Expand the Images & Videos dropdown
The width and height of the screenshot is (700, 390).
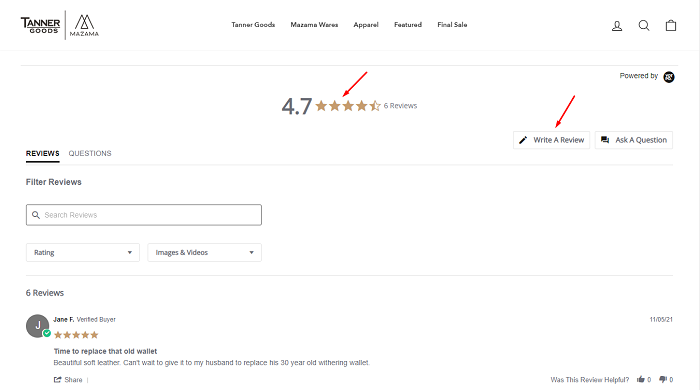[204, 253]
